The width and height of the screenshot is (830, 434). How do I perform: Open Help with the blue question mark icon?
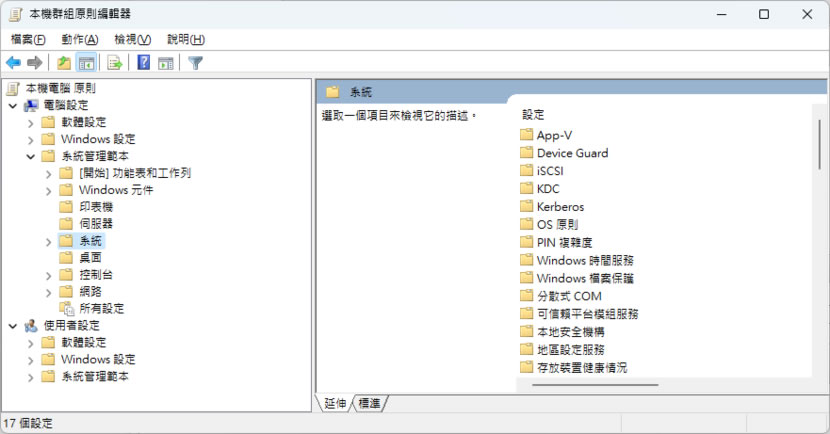[144, 63]
